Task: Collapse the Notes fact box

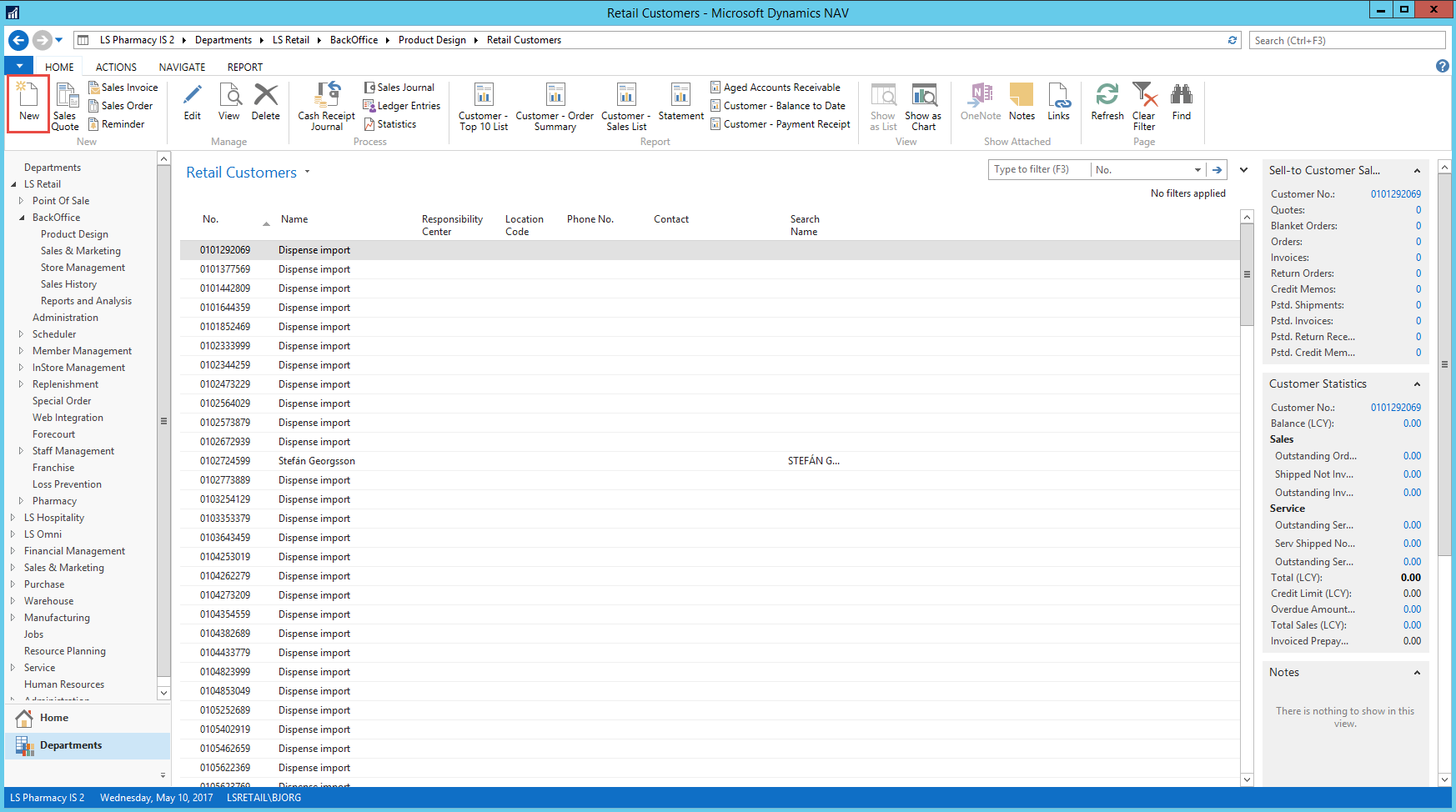Action: (1417, 673)
